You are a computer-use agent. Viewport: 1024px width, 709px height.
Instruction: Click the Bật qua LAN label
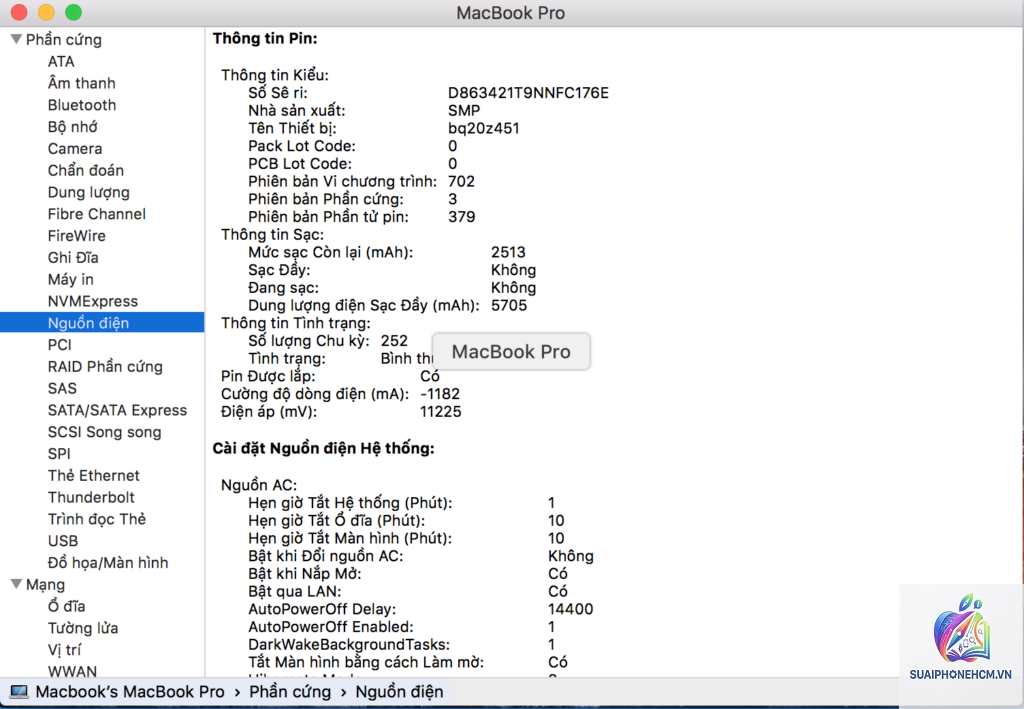295,591
